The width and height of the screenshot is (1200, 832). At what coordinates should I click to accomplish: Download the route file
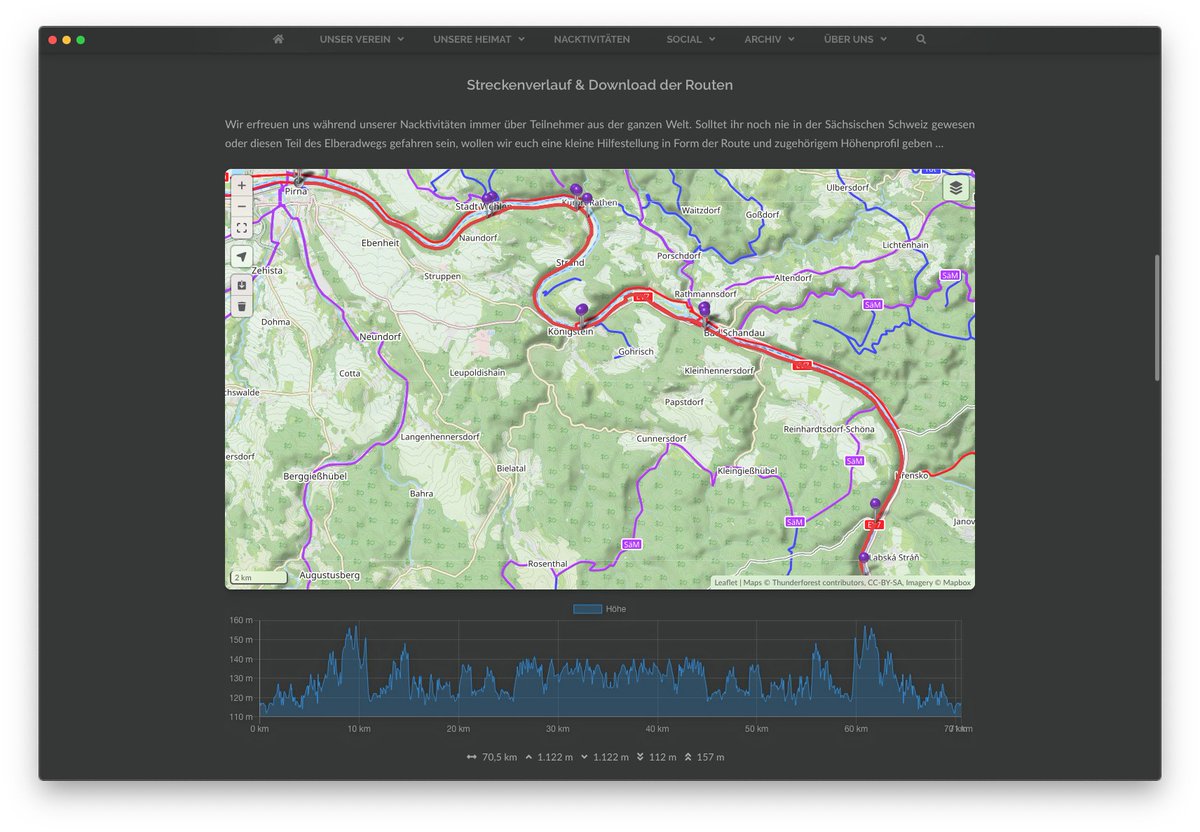[x=242, y=285]
